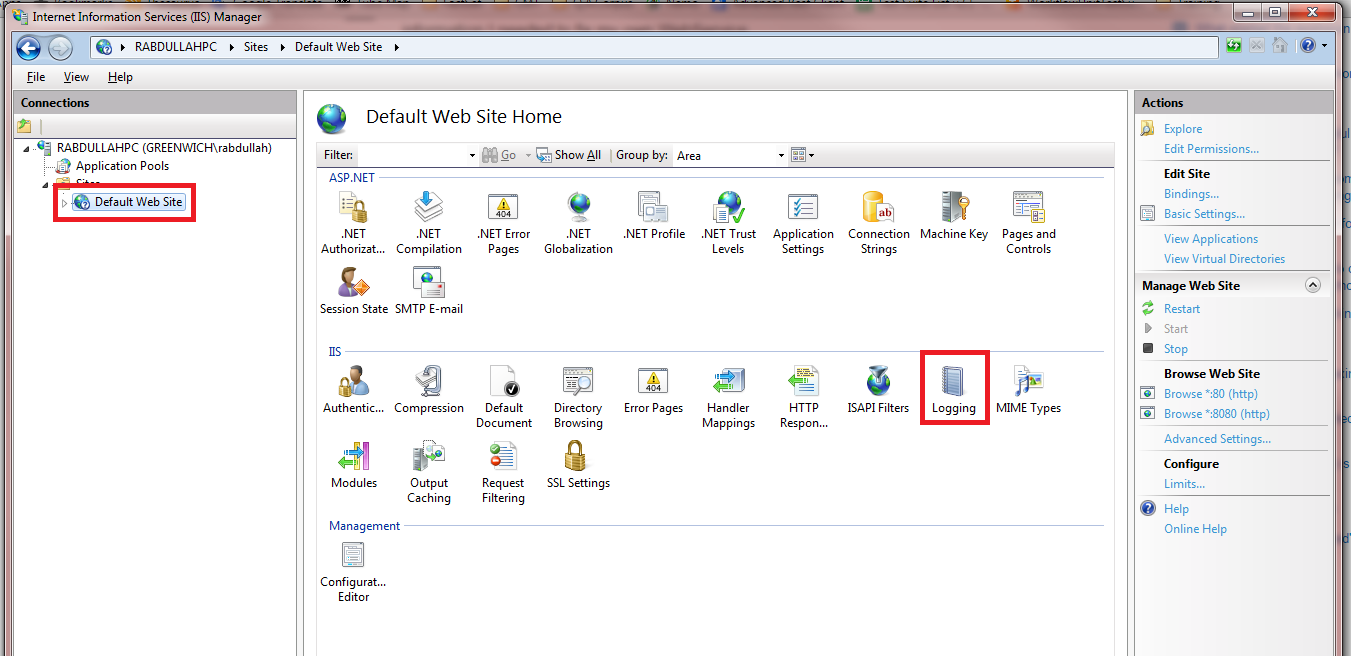Viewport: 1351px width, 656px height.
Task: Open the ISAPI Filters icon
Action: click(x=878, y=389)
